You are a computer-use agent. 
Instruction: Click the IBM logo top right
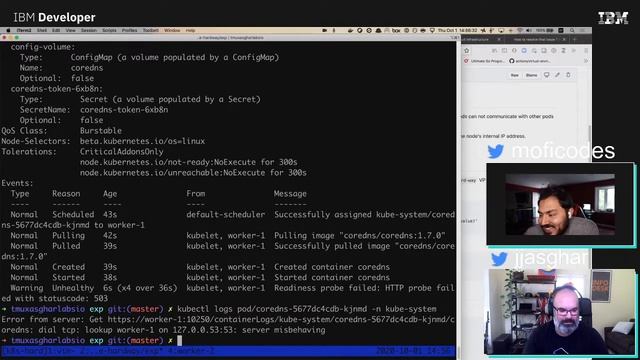(613, 18)
